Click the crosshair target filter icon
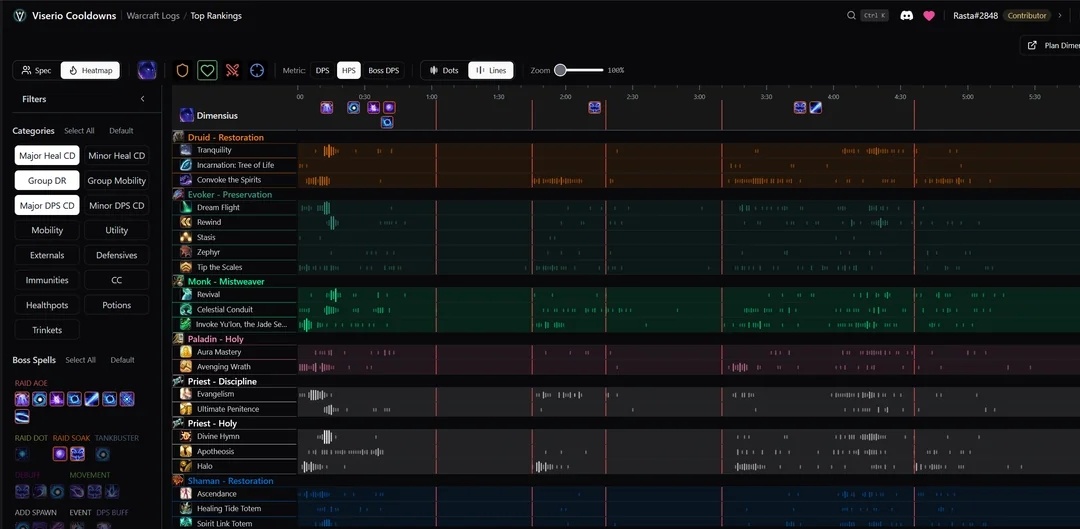This screenshot has width=1080, height=529. [x=257, y=70]
